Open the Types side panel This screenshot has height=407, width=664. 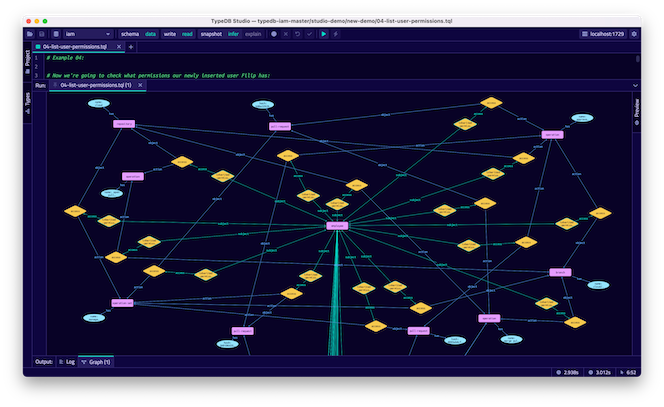point(28,103)
